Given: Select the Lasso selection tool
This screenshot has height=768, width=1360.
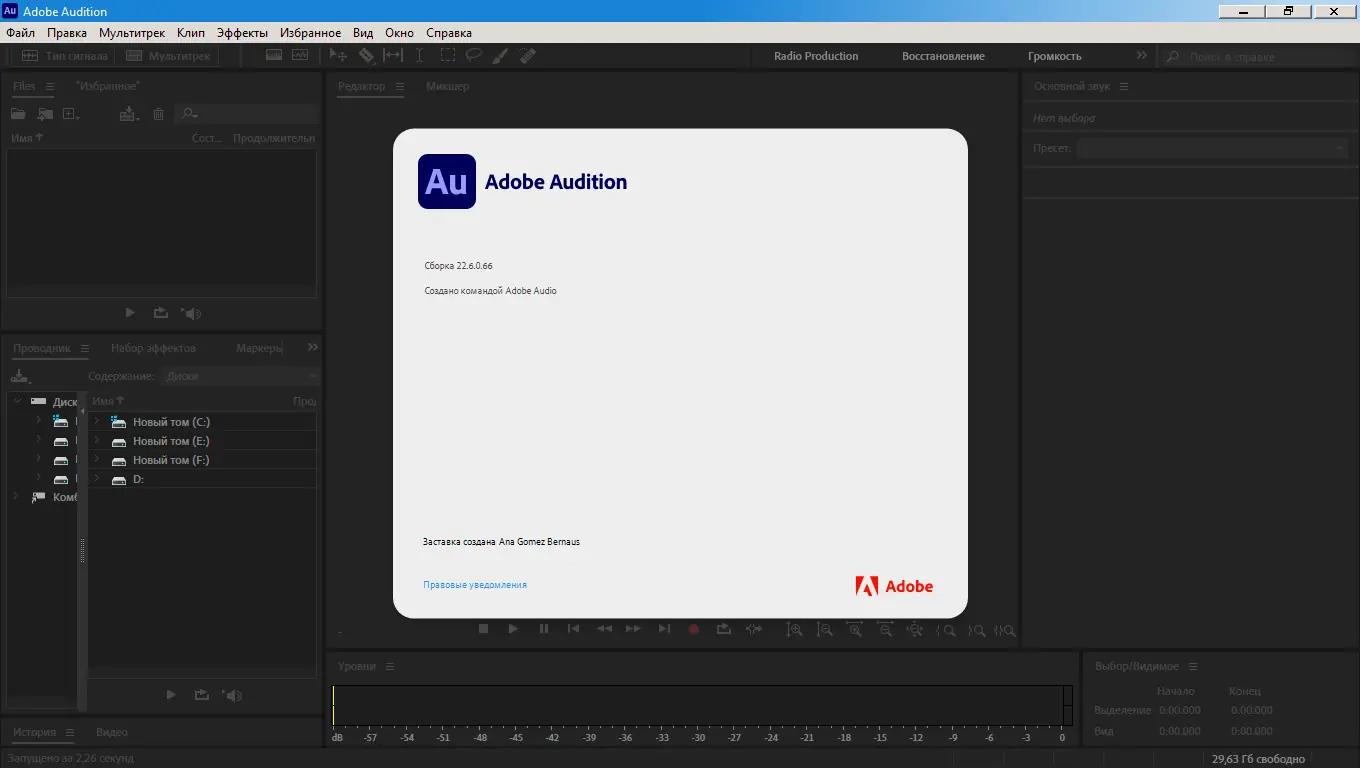Looking at the screenshot, I should [474, 56].
